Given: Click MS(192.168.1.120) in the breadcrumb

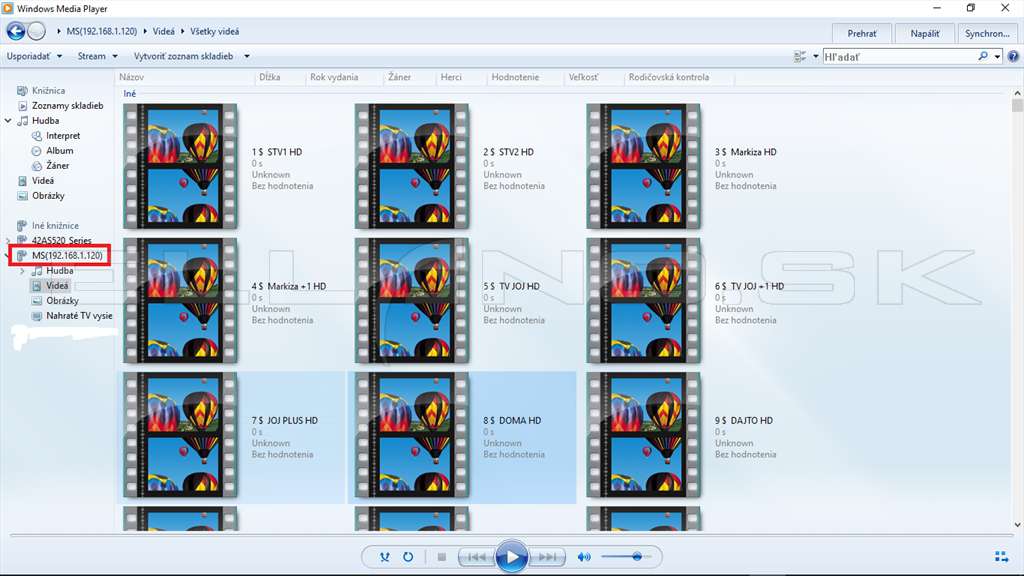Looking at the screenshot, I should (101, 31).
